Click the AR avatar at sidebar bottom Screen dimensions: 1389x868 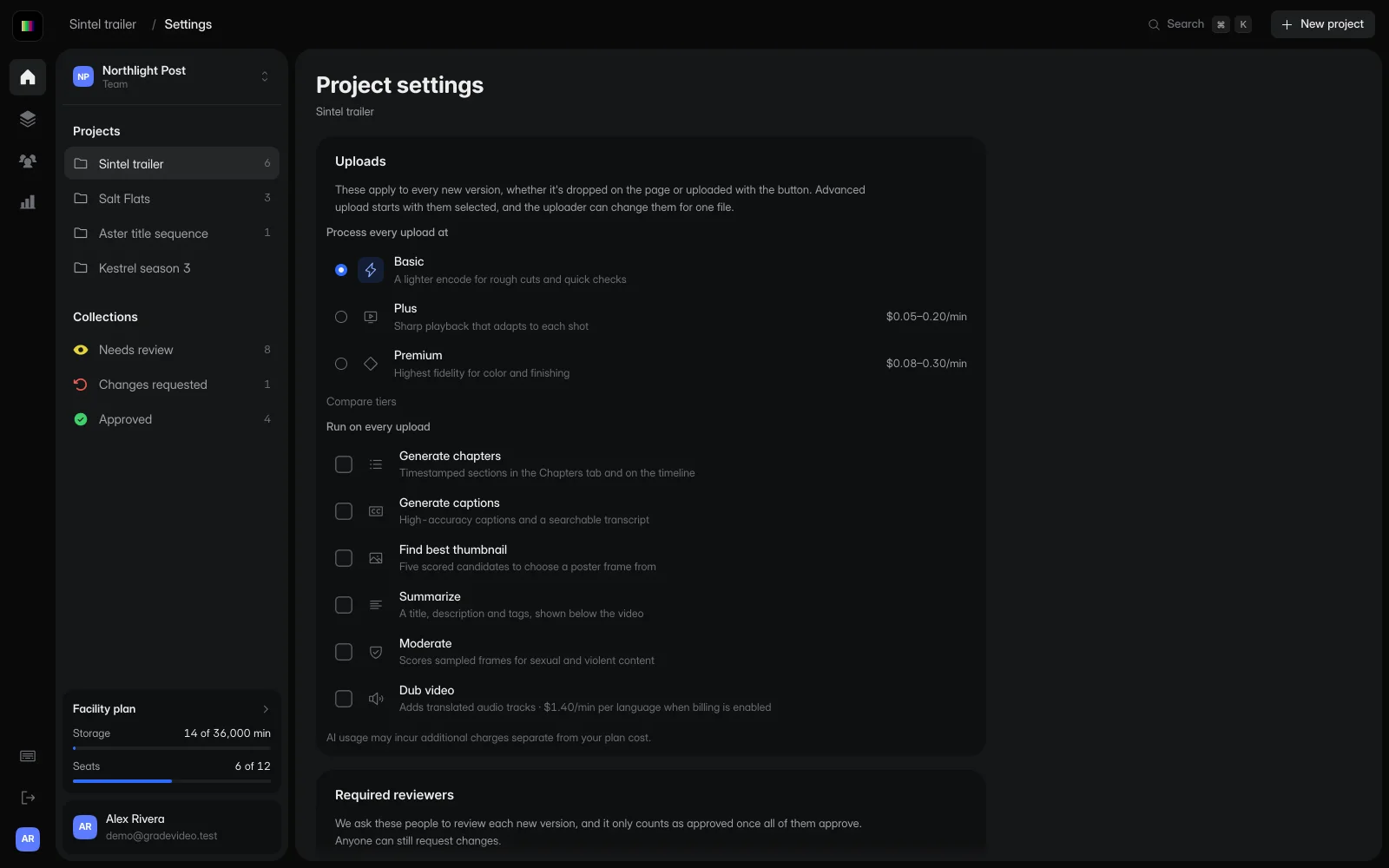point(28,838)
